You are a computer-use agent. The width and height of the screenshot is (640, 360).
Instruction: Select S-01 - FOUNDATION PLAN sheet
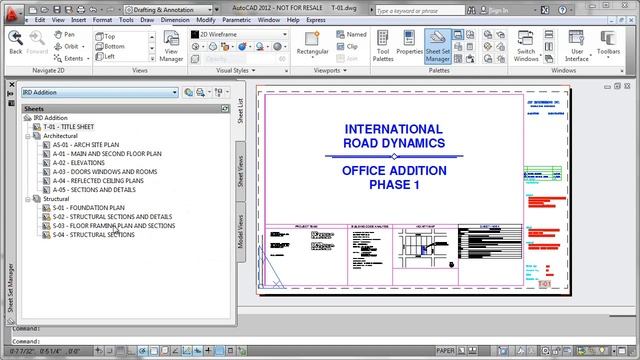[x=89, y=208]
